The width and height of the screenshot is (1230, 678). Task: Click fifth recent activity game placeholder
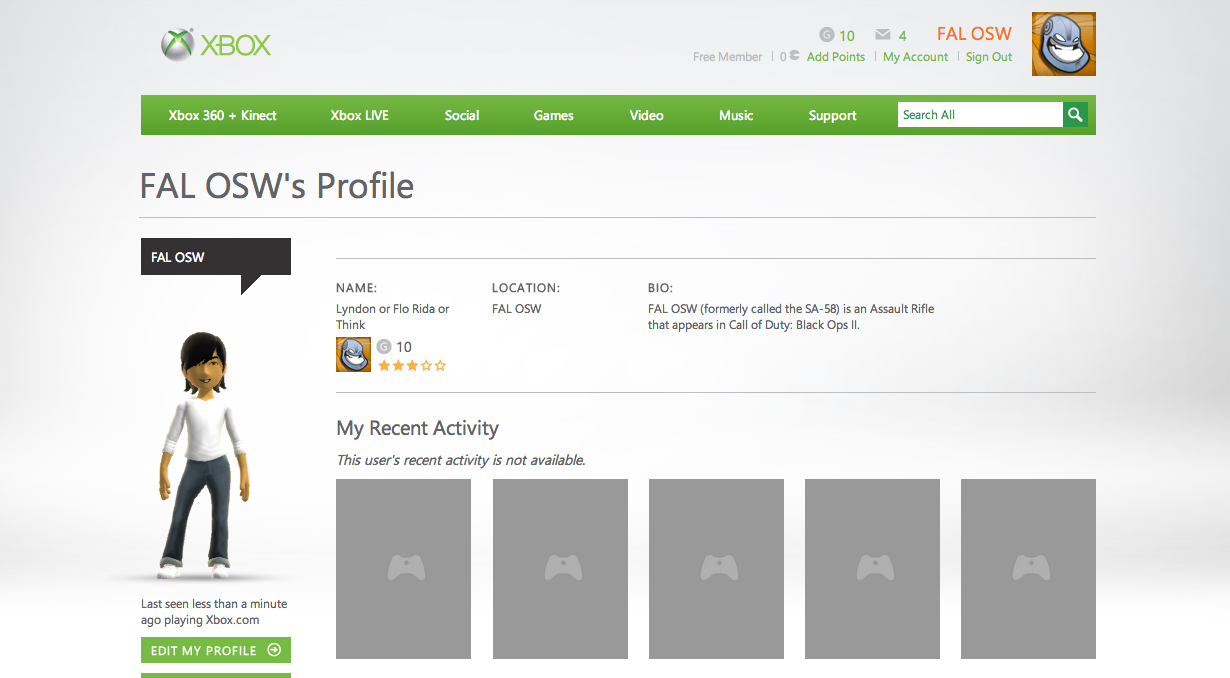1028,569
